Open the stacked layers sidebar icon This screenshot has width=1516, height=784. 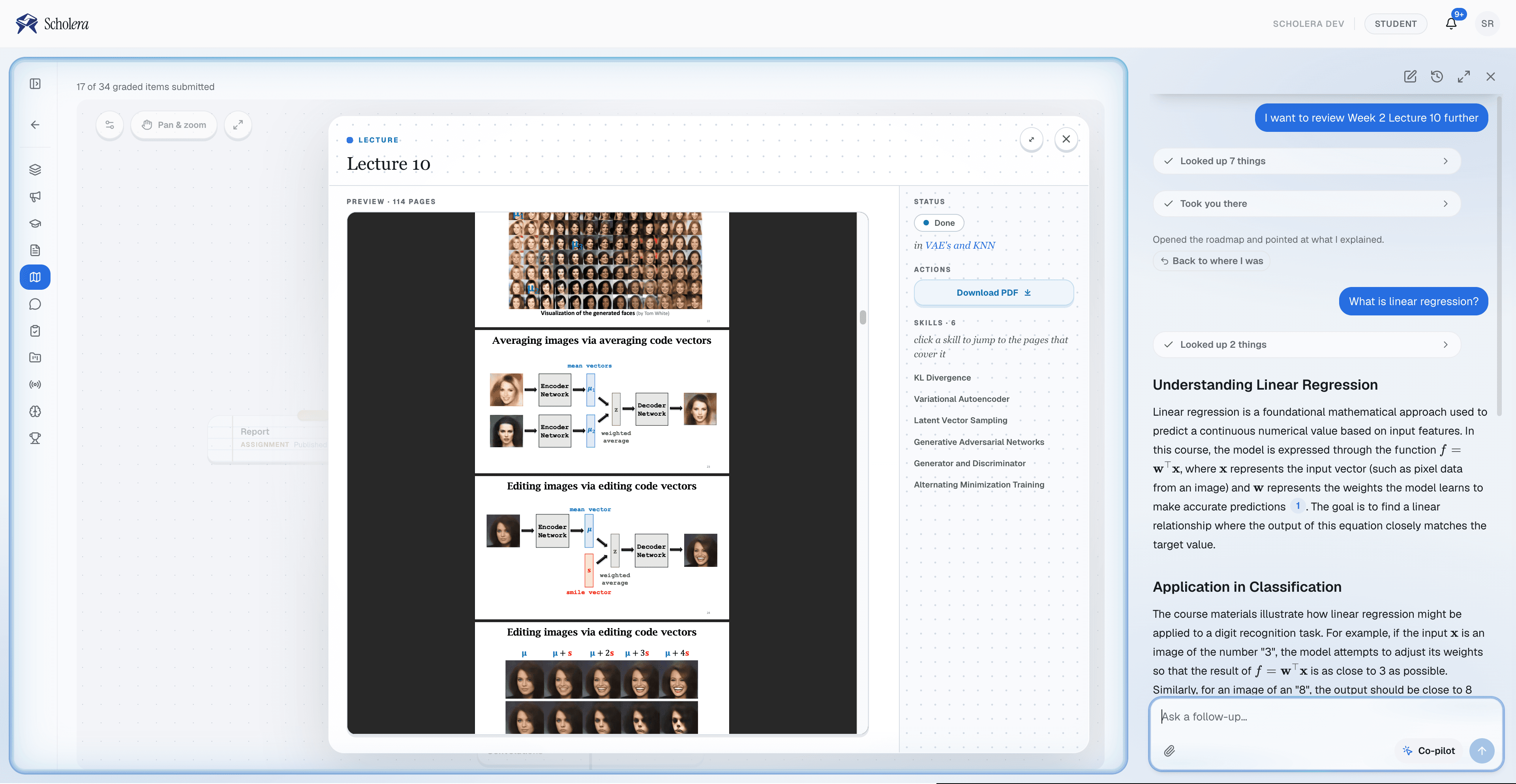(35, 169)
